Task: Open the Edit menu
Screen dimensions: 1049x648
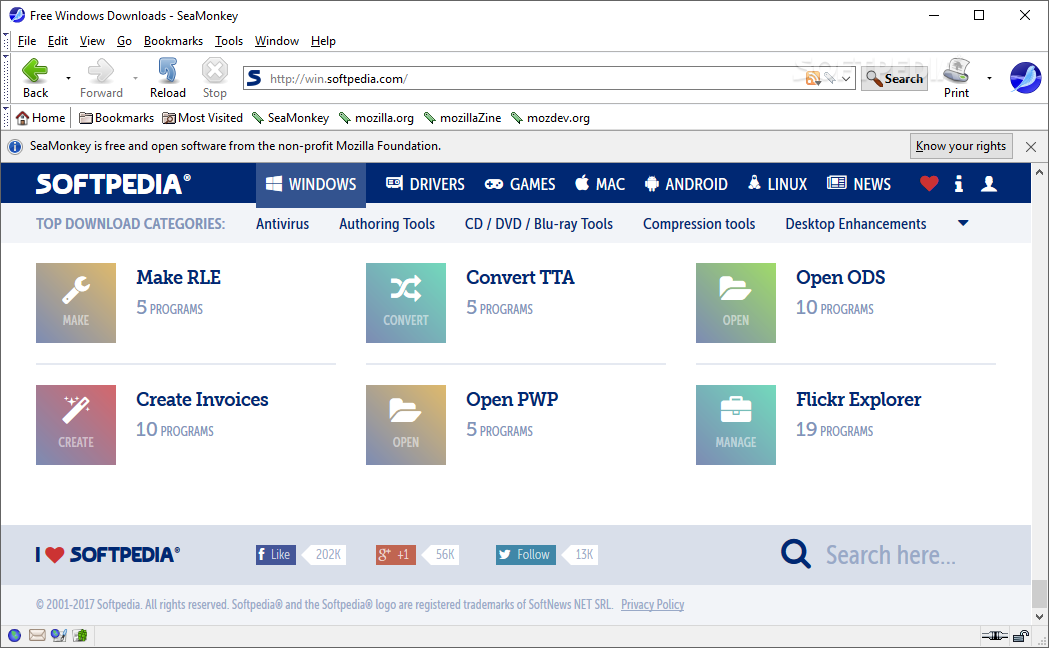Action: tap(58, 41)
